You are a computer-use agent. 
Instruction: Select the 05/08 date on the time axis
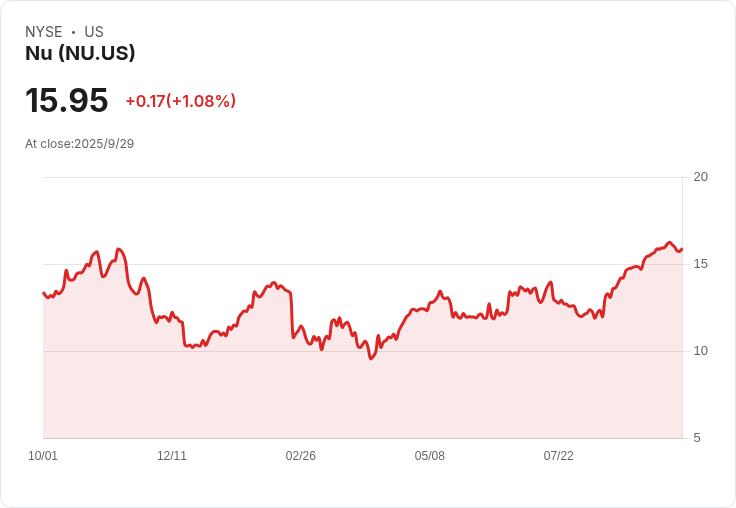coord(430,456)
